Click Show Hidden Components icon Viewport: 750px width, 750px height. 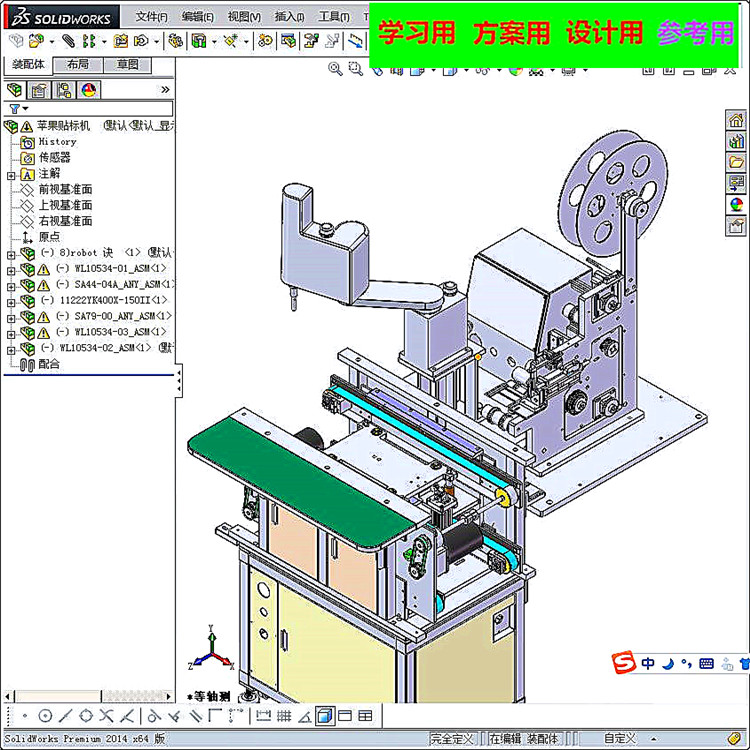[175, 41]
